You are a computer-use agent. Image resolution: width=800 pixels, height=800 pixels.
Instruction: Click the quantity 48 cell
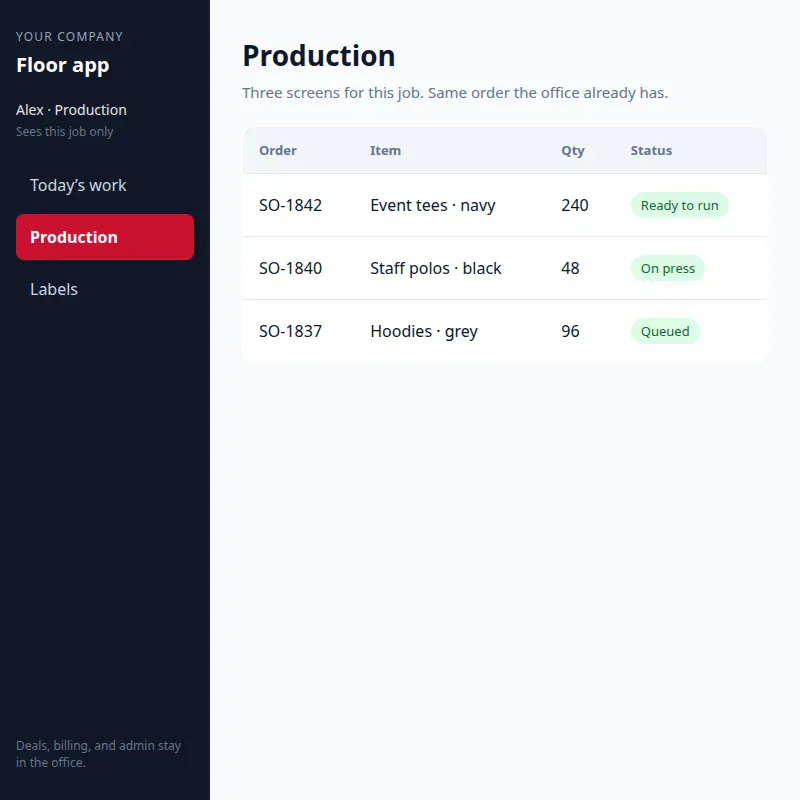click(x=570, y=268)
